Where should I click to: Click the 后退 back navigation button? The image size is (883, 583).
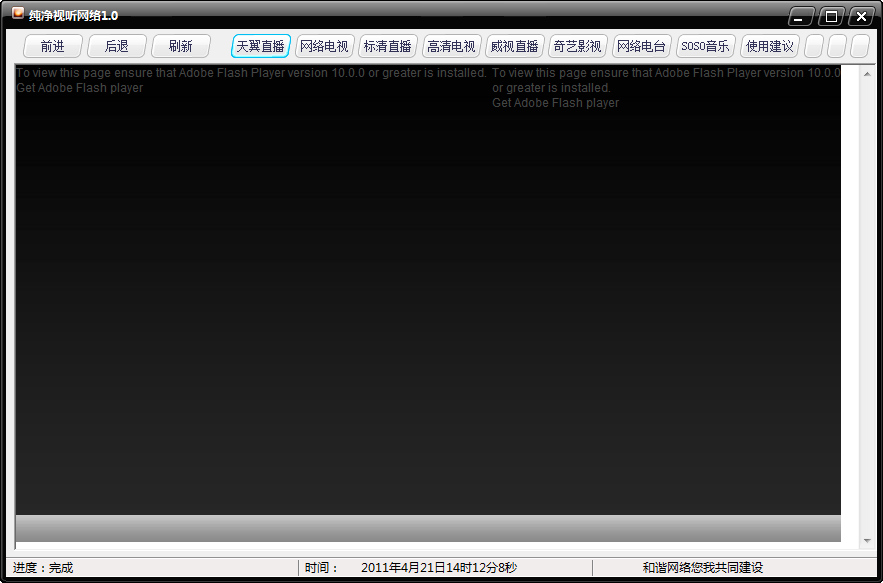[x=116, y=45]
